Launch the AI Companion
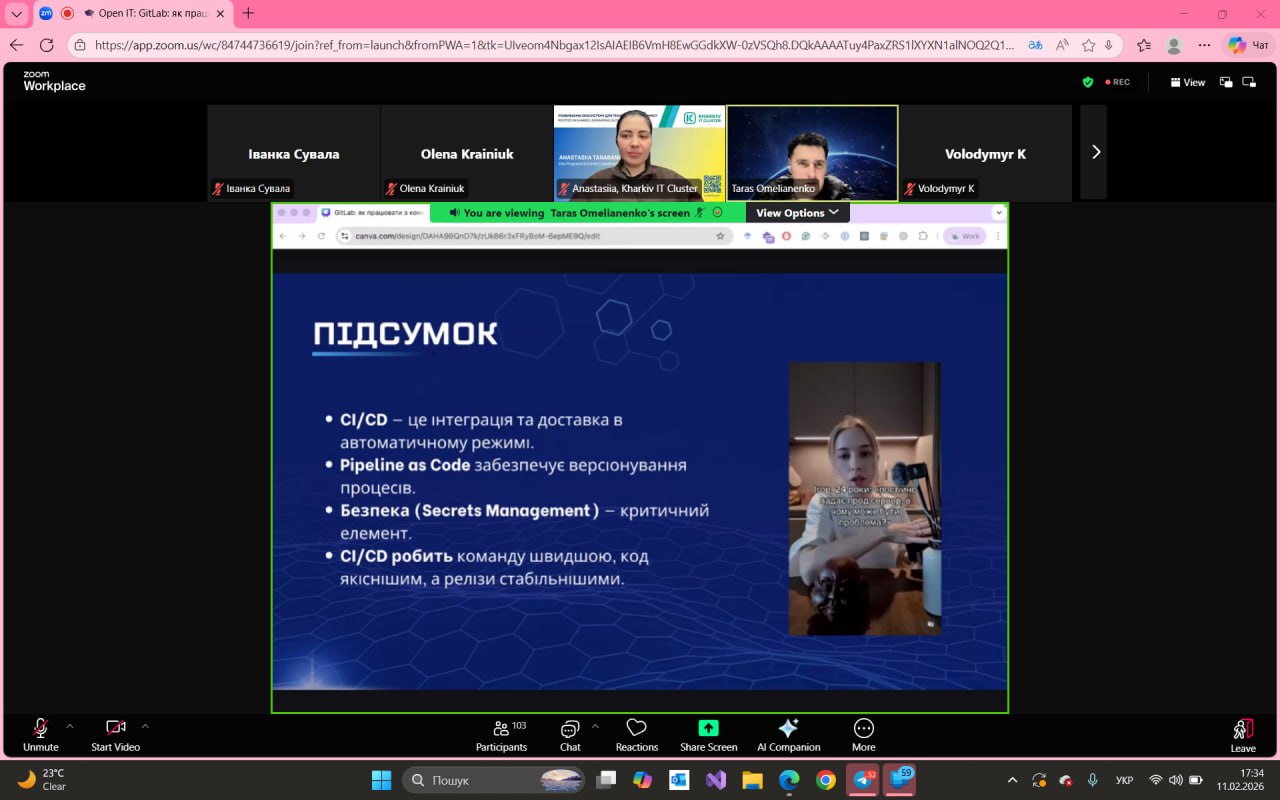1280x800 pixels. pos(788,735)
